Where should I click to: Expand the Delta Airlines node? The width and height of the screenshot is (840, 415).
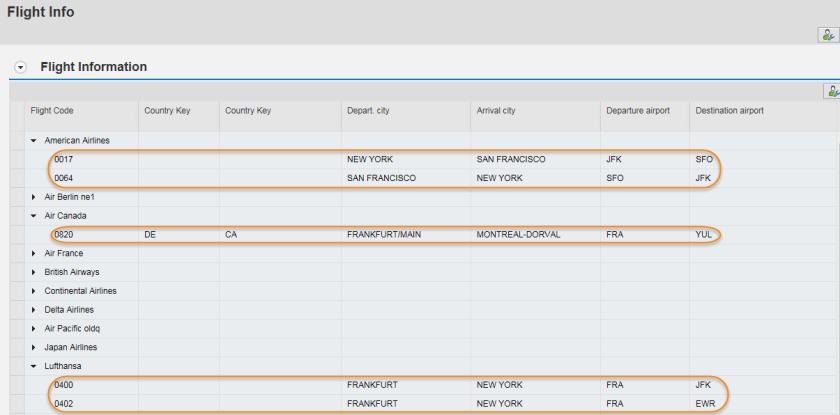click(34, 310)
